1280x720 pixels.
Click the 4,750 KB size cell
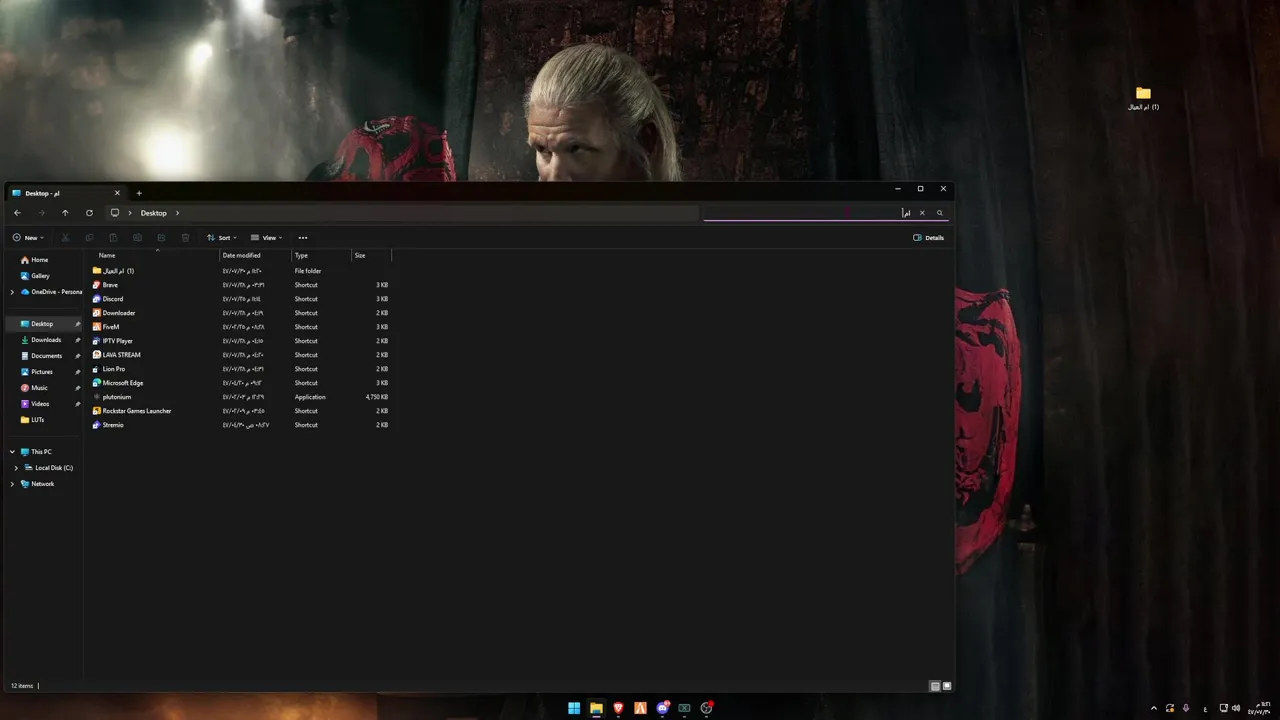[x=377, y=397]
